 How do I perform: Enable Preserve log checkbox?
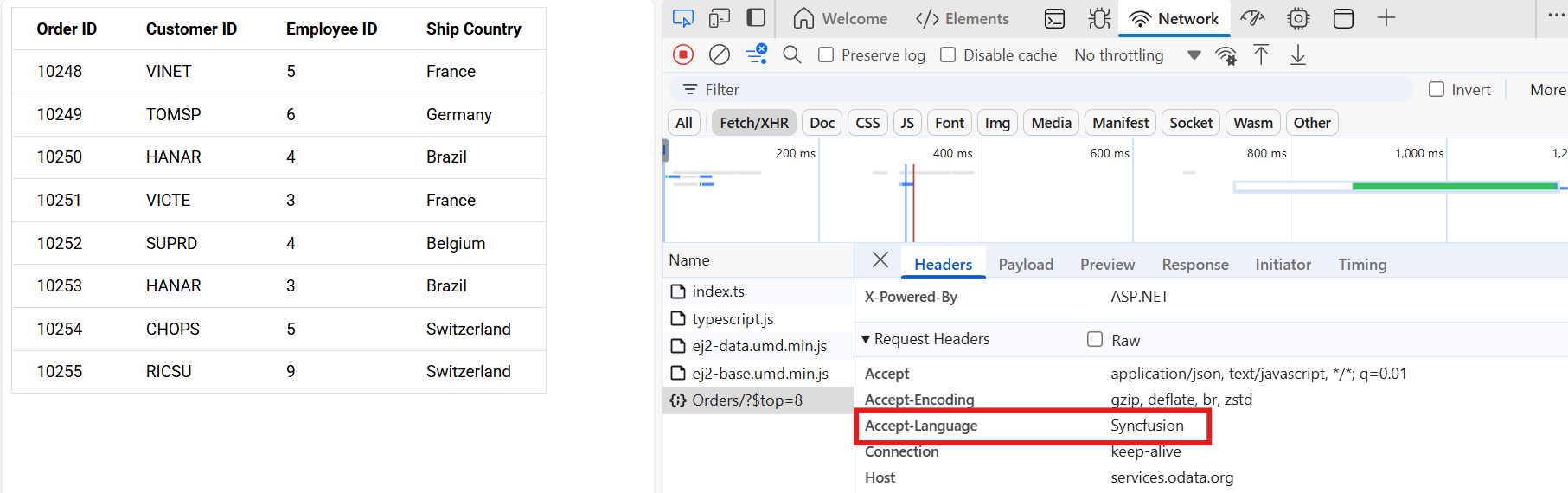click(826, 55)
